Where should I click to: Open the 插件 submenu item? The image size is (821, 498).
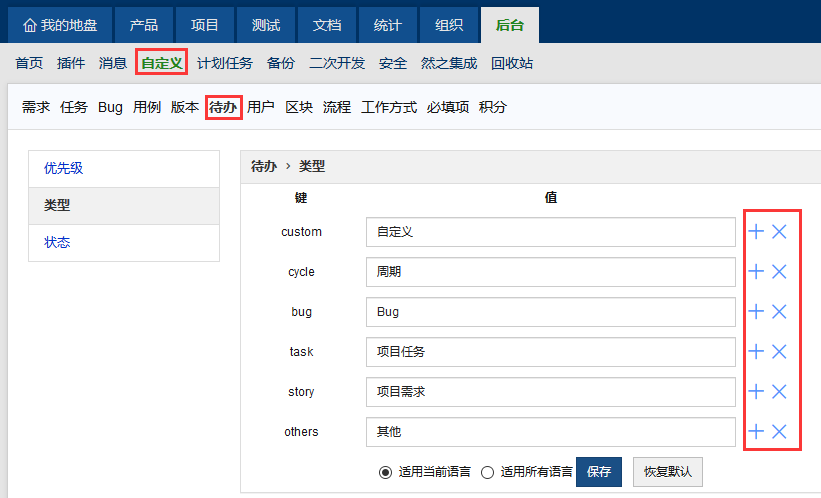point(71,63)
